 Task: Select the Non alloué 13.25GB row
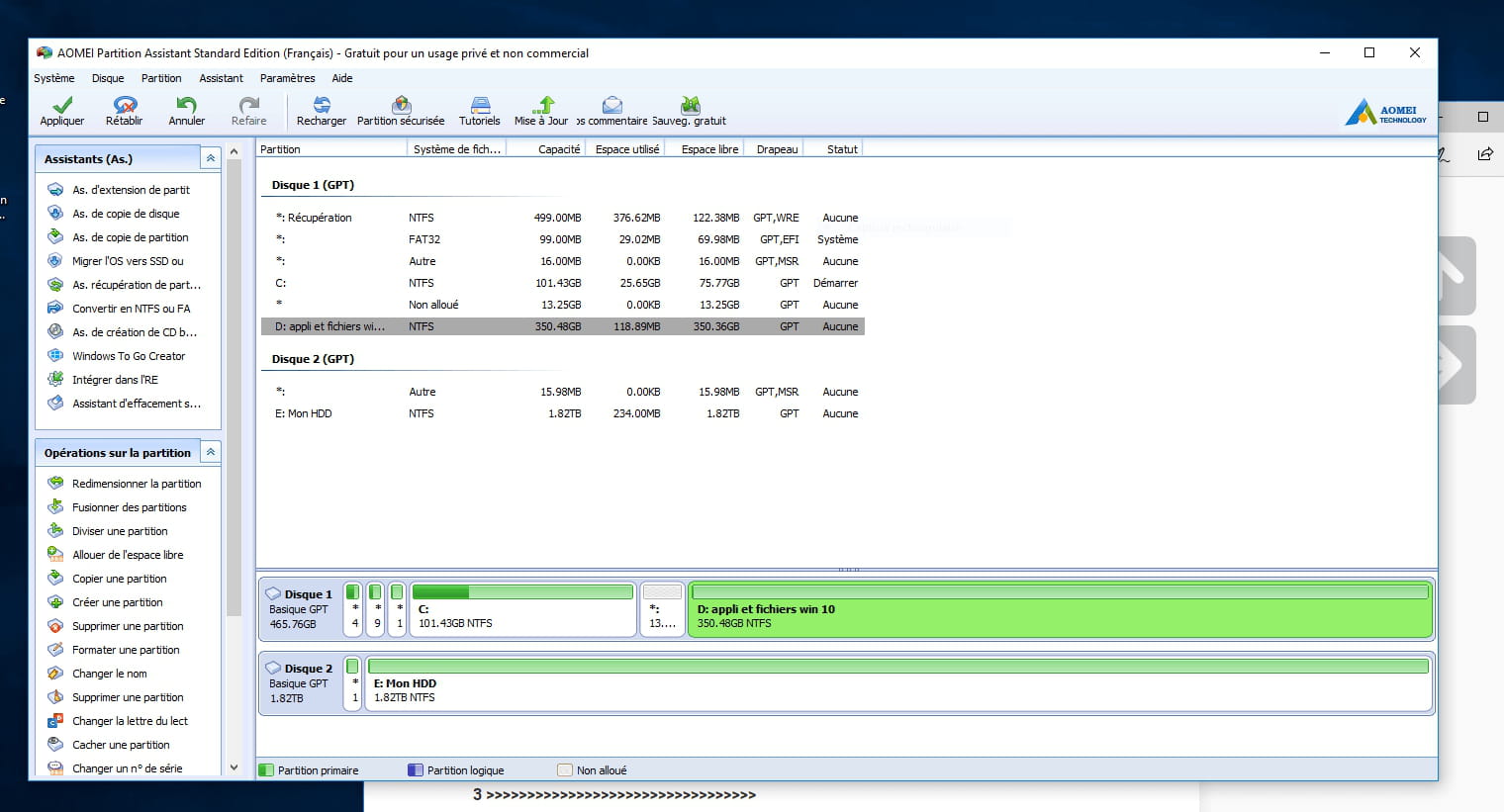click(x=563, y=305)
